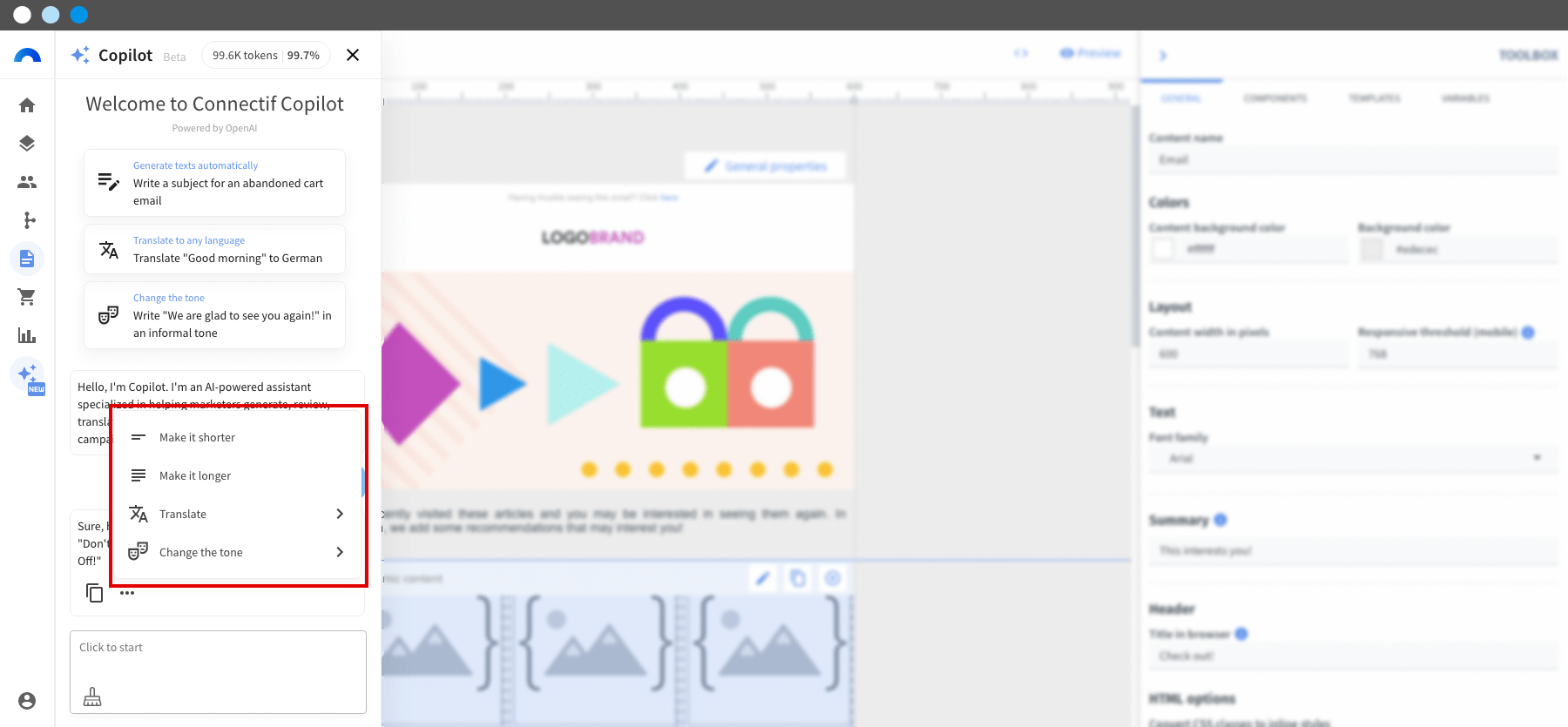Open the Copilot sparkle NEW icon

27,374
